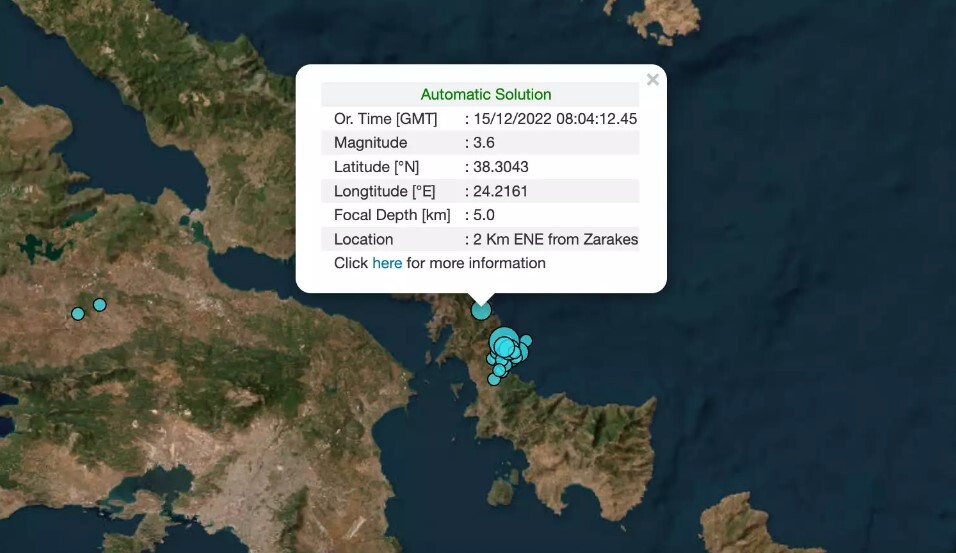Select the easternmost small marker in the cluster
Viewport: 956px width, 553px height.
point(526,341)
